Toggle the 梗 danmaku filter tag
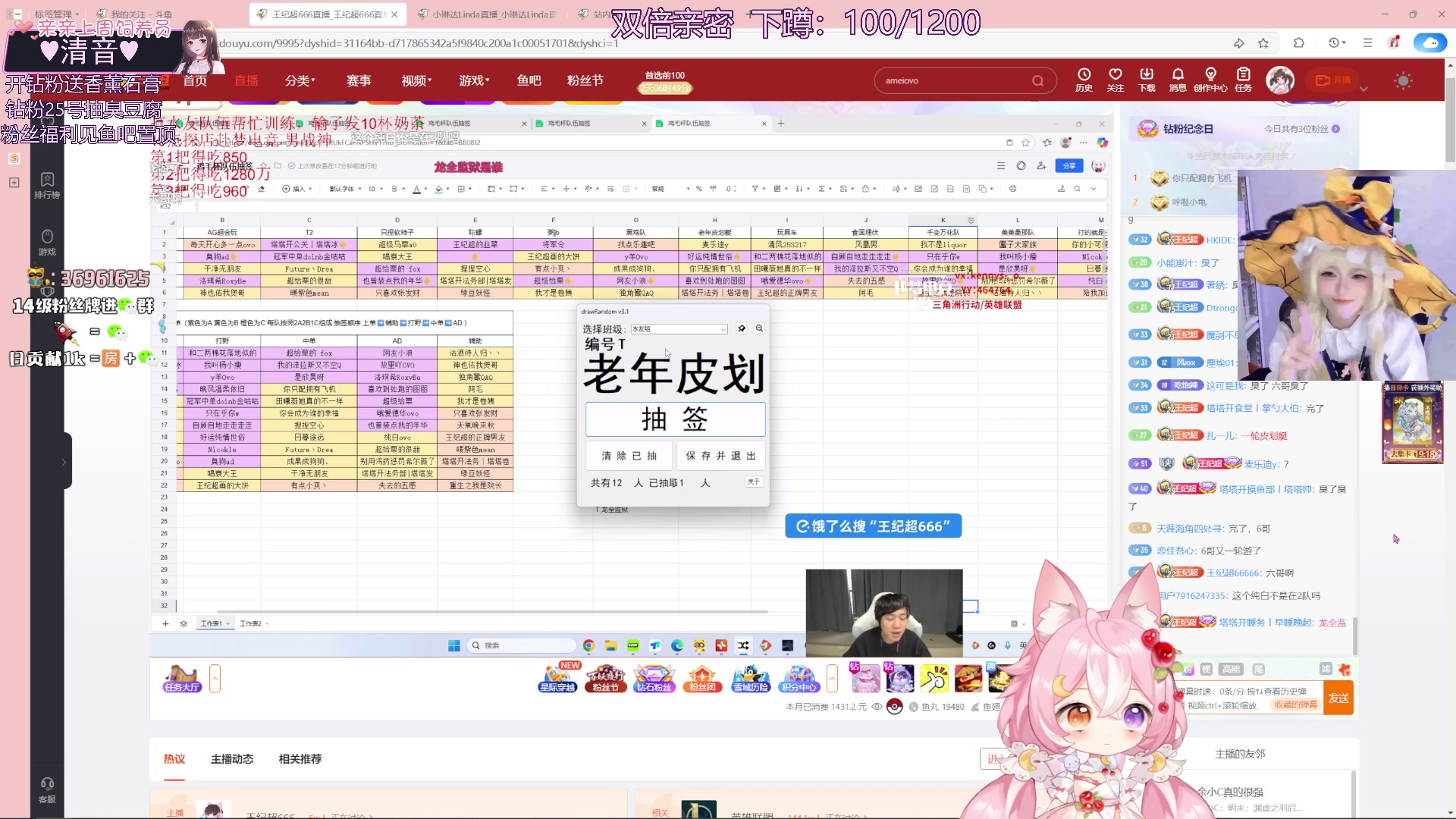Screen dimensions: 1456x819 point(1207,669)
